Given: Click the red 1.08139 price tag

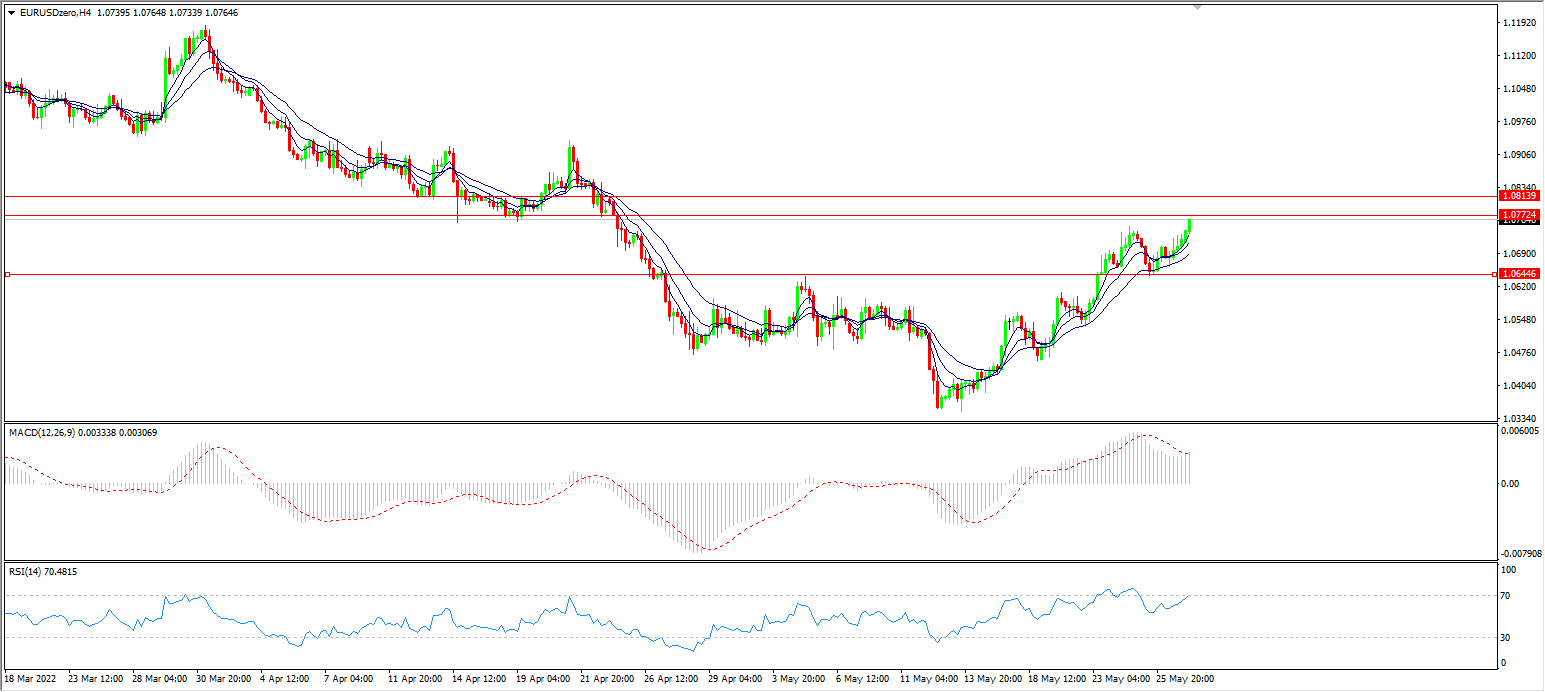Looking at the screenshot, I should point(1519,196).
